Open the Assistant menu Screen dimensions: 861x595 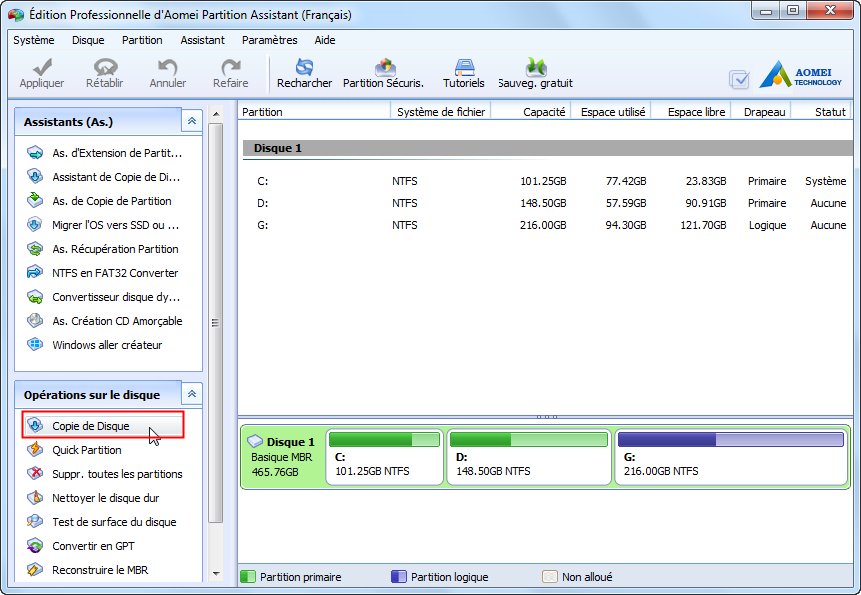[203, 40]
